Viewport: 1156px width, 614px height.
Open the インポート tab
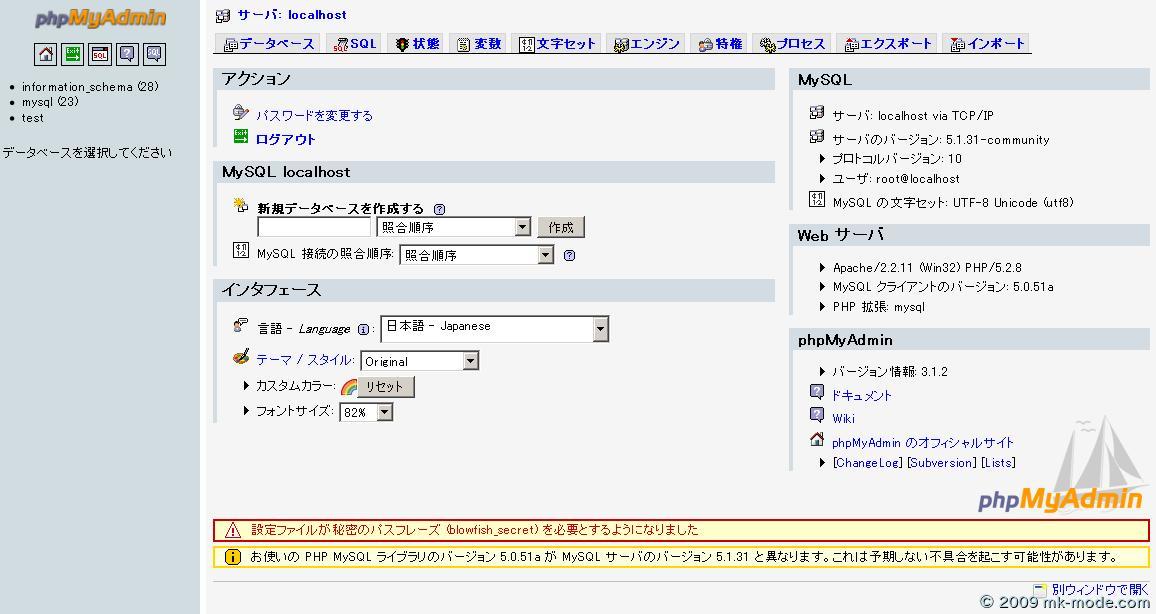(x=987, y=44)
